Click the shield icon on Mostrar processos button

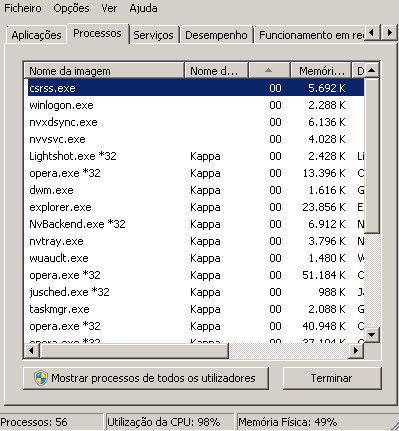coord(41,378)
